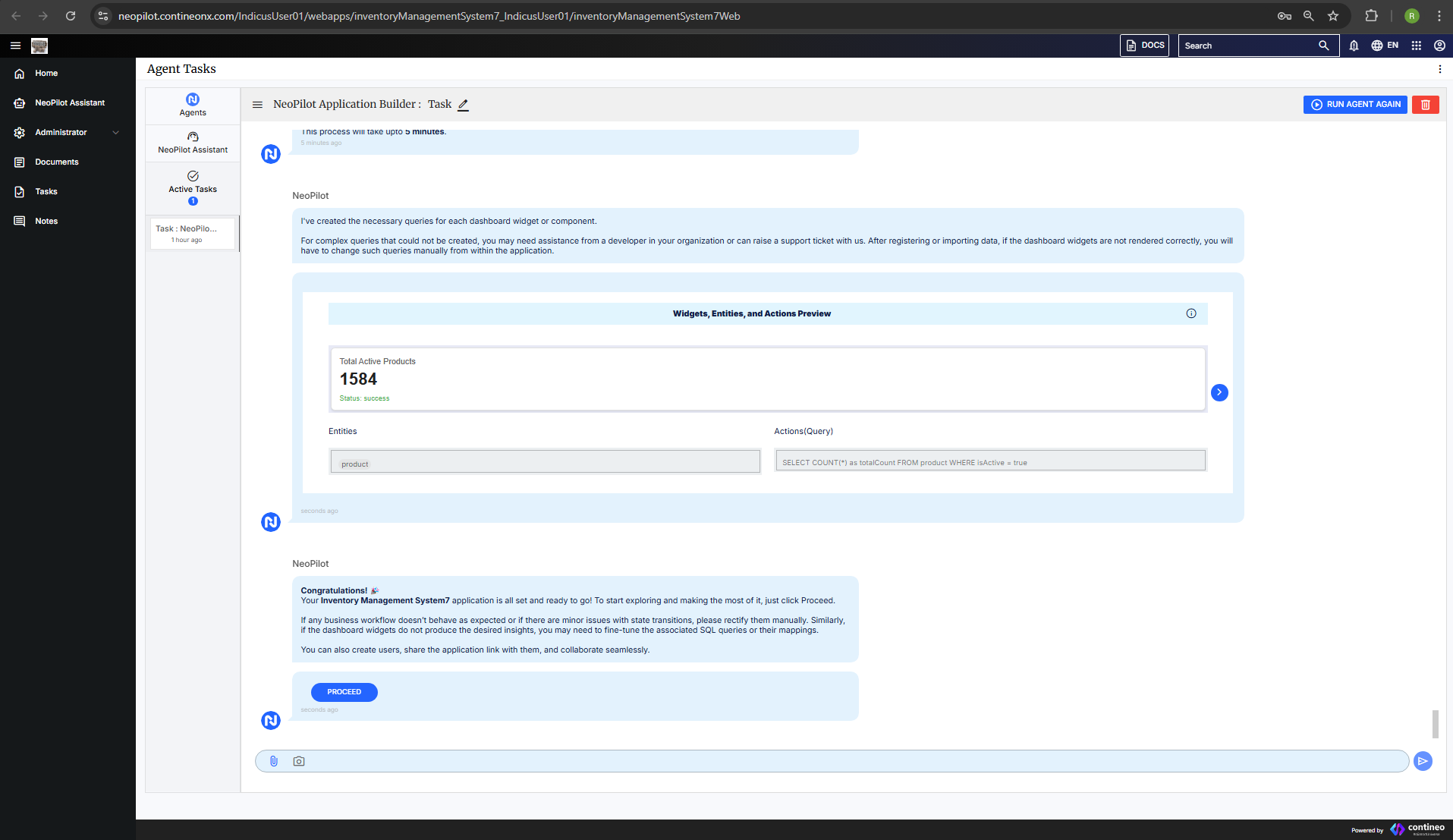1453x840 pixels.
Task: Select the Agents tab
Action: [193, 105]
